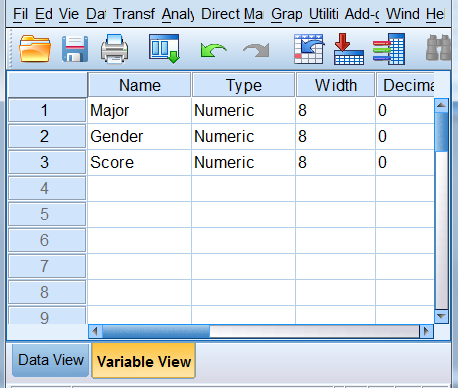Open the Add-ons menu

pyautogui.click(x=362, y=14)
